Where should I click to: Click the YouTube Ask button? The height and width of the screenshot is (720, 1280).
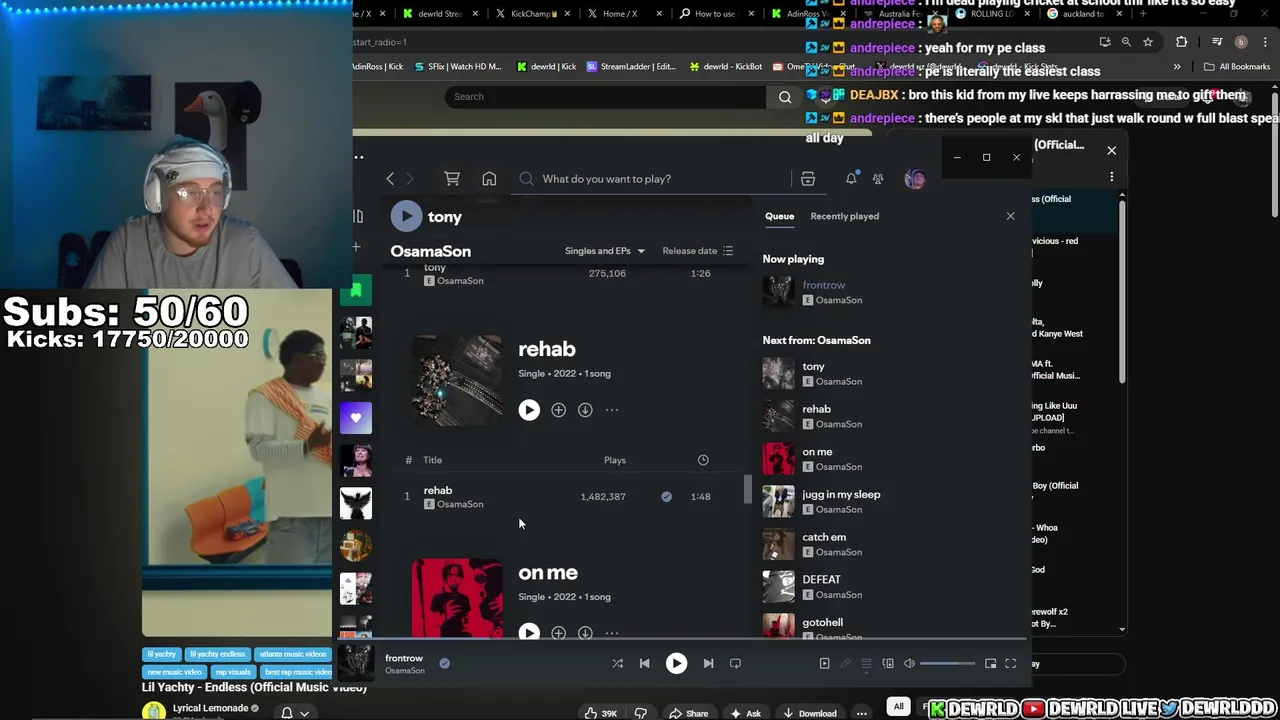click(746, 713)
